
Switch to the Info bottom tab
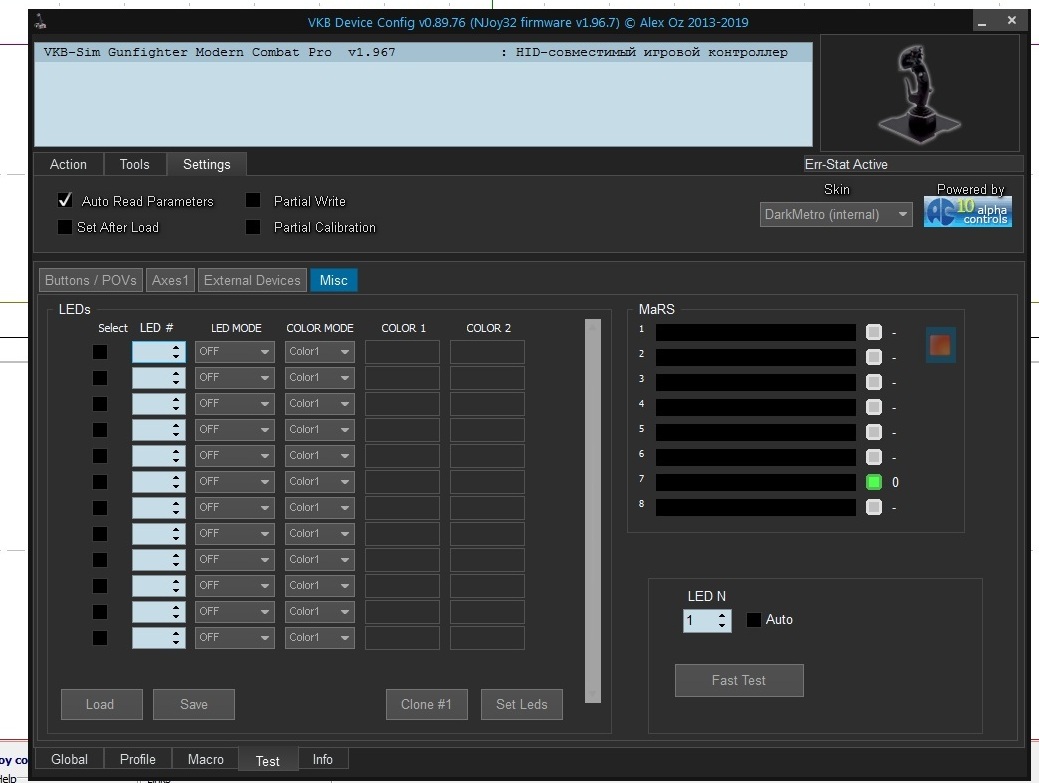click(323, 759)
